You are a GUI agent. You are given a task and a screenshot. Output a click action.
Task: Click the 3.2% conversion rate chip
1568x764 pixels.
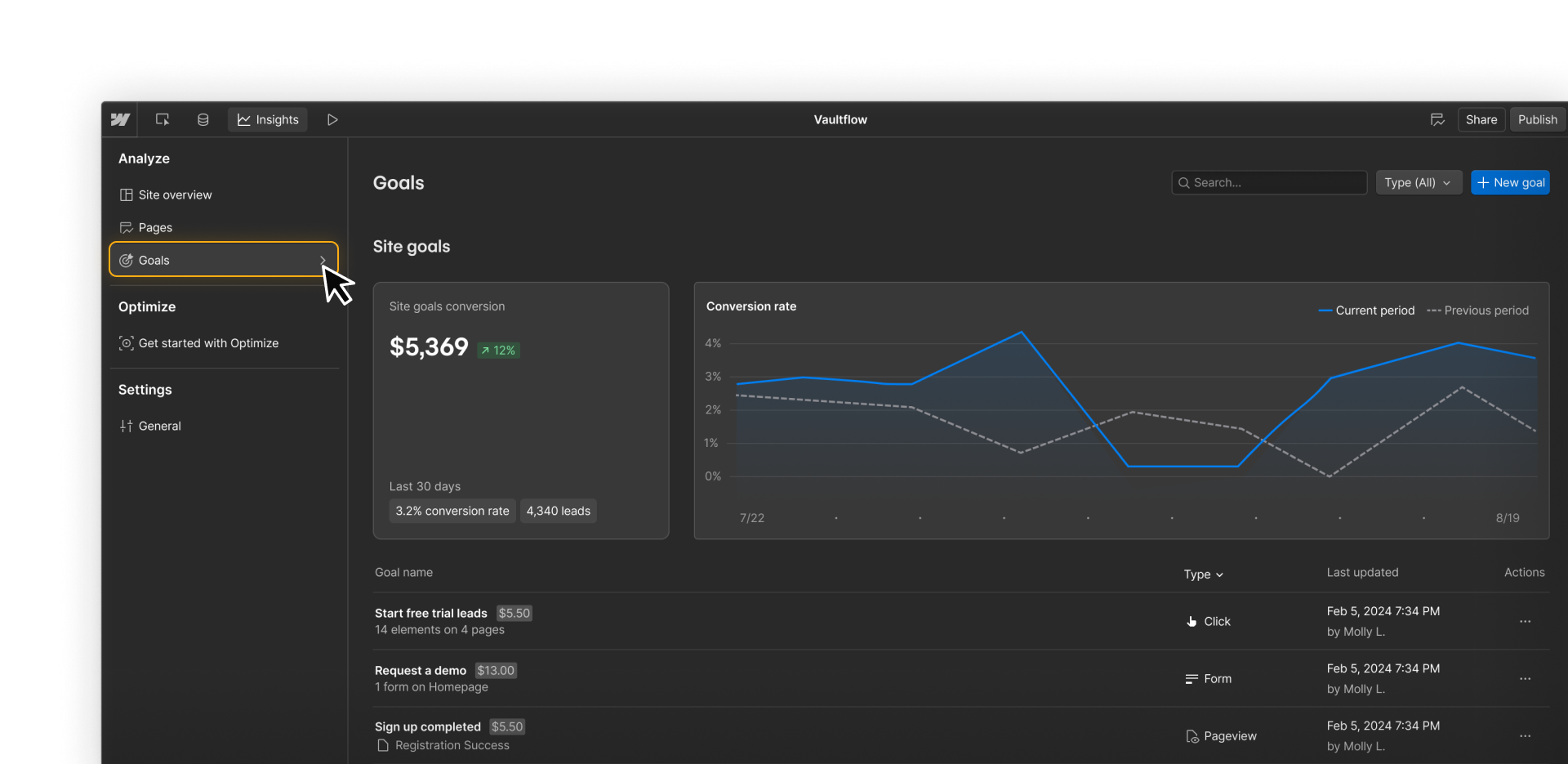(452, 511)
